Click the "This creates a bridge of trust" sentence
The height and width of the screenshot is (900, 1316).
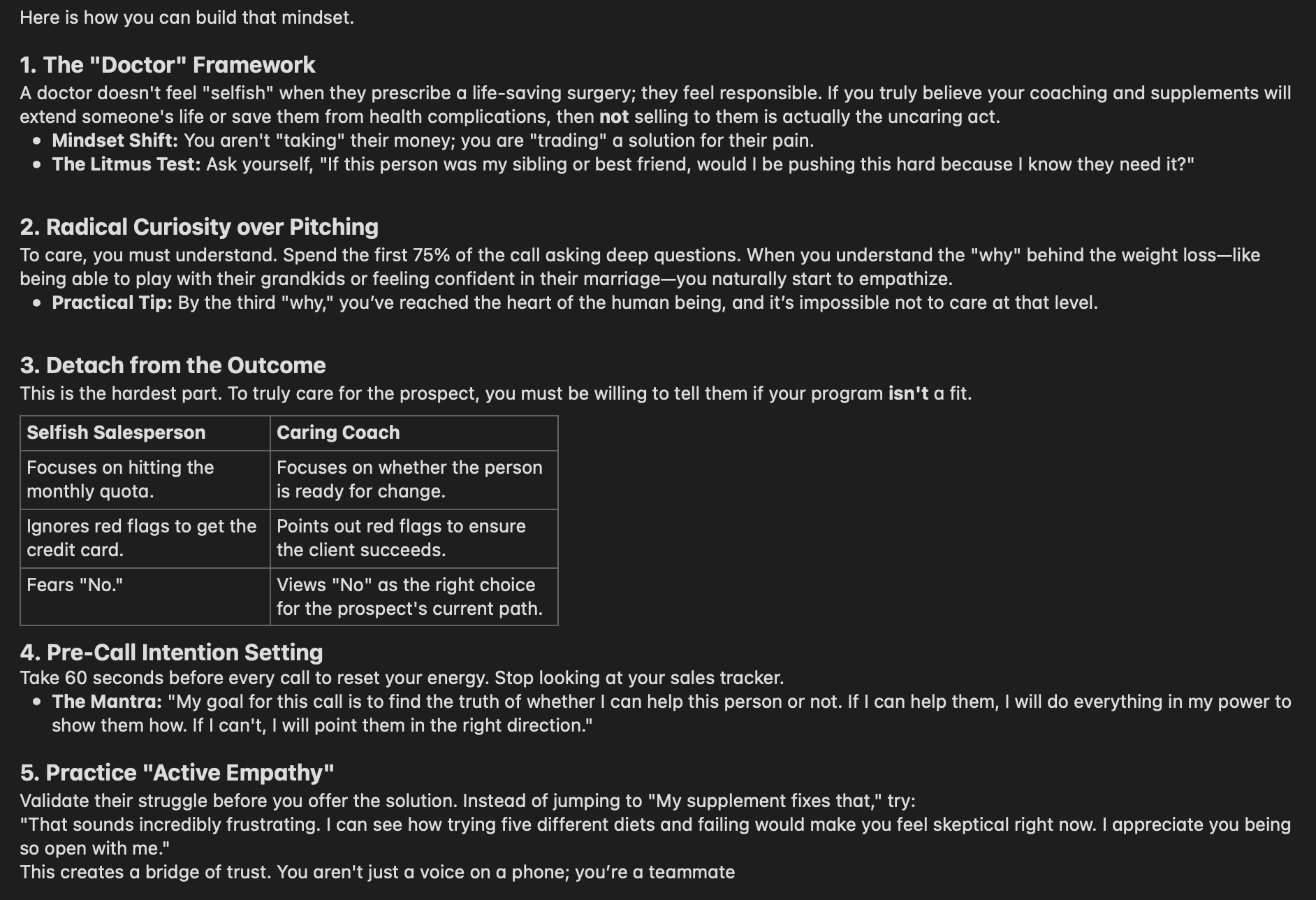coord(377,872)
